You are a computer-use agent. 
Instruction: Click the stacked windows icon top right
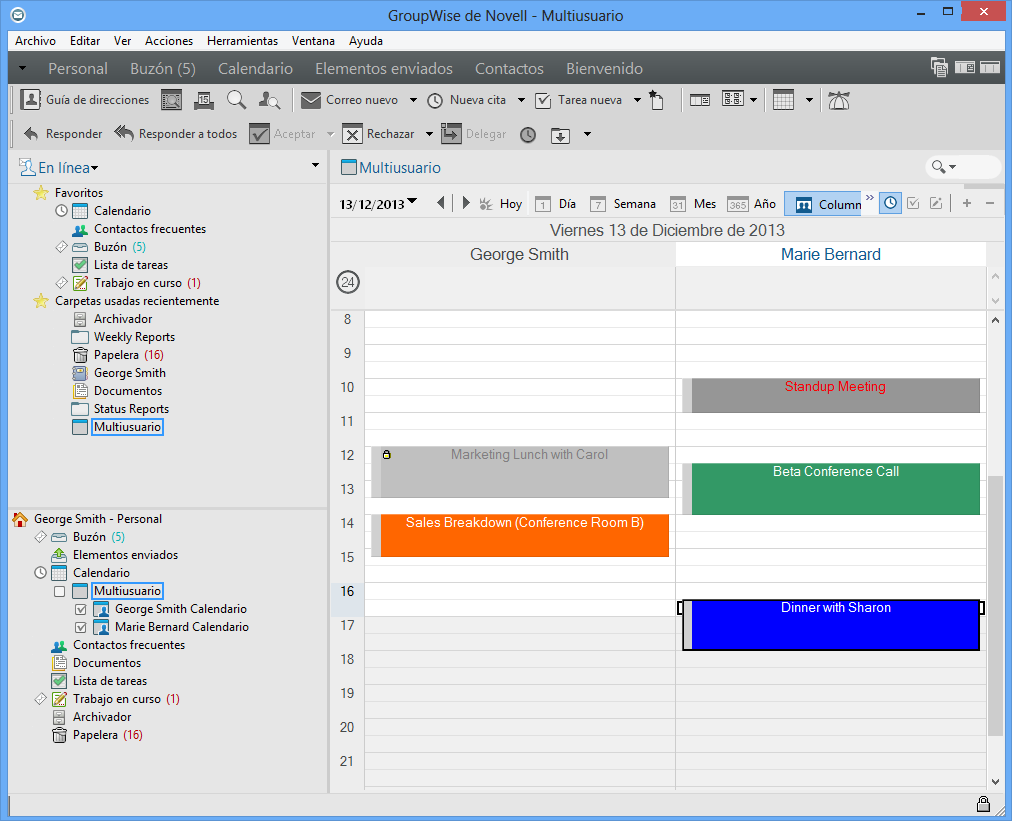939,67
